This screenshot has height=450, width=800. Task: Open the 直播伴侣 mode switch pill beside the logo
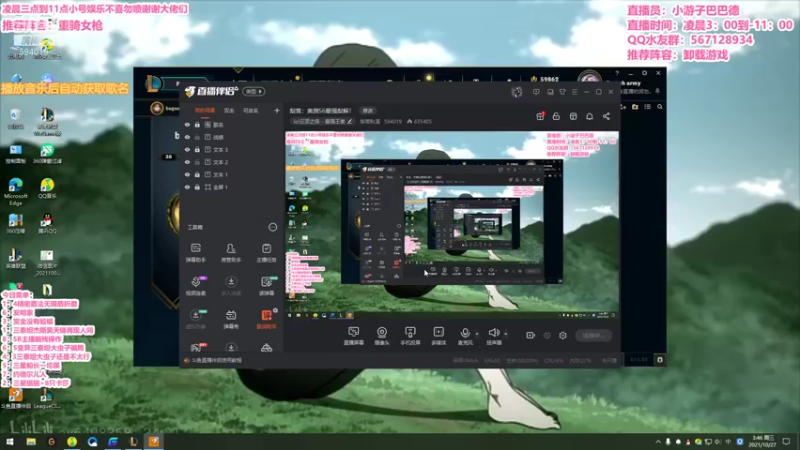254,91
